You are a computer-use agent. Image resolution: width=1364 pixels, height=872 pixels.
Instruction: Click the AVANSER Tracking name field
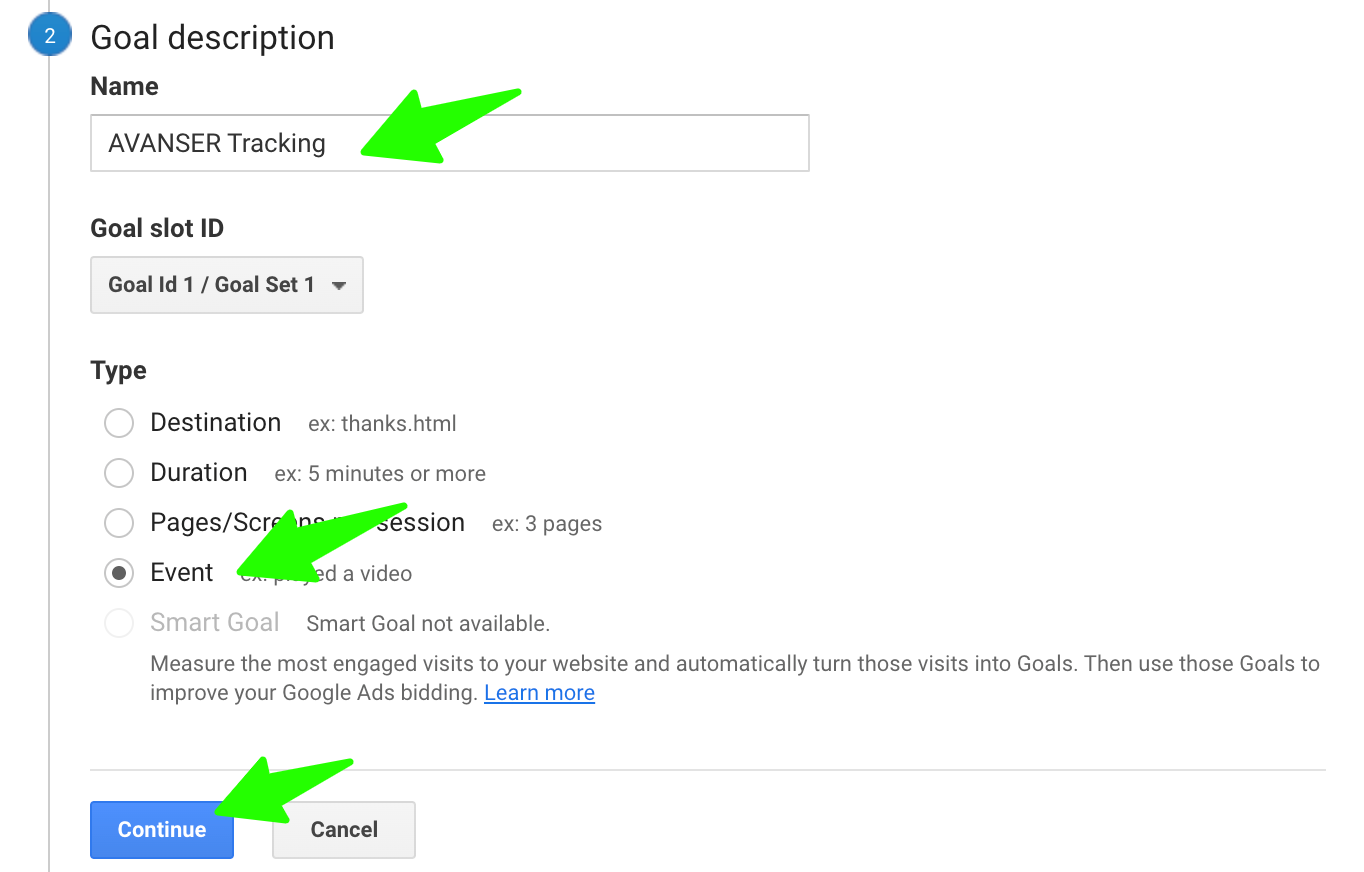[x=449, y=143]
